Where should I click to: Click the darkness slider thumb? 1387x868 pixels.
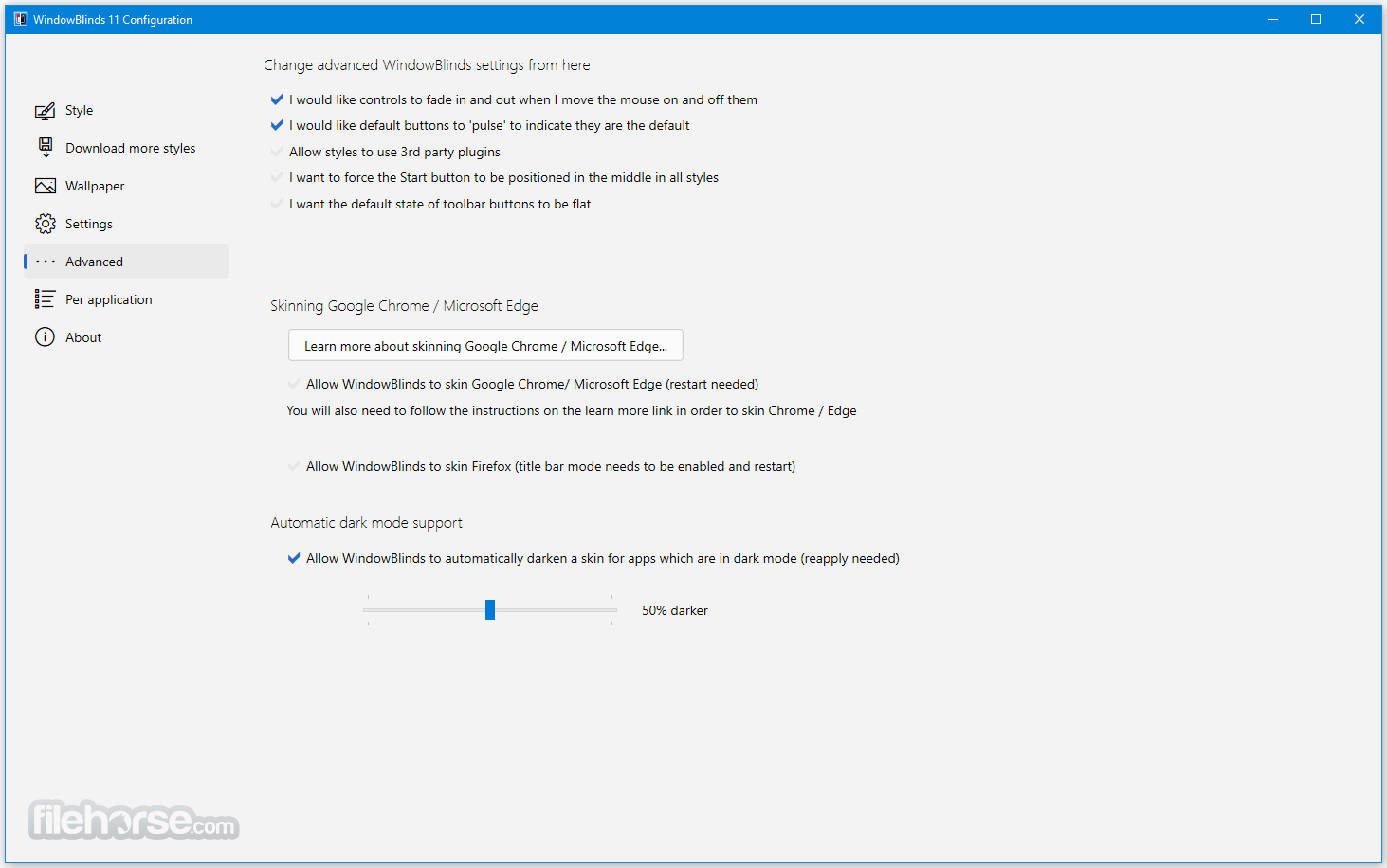[490, 609]
